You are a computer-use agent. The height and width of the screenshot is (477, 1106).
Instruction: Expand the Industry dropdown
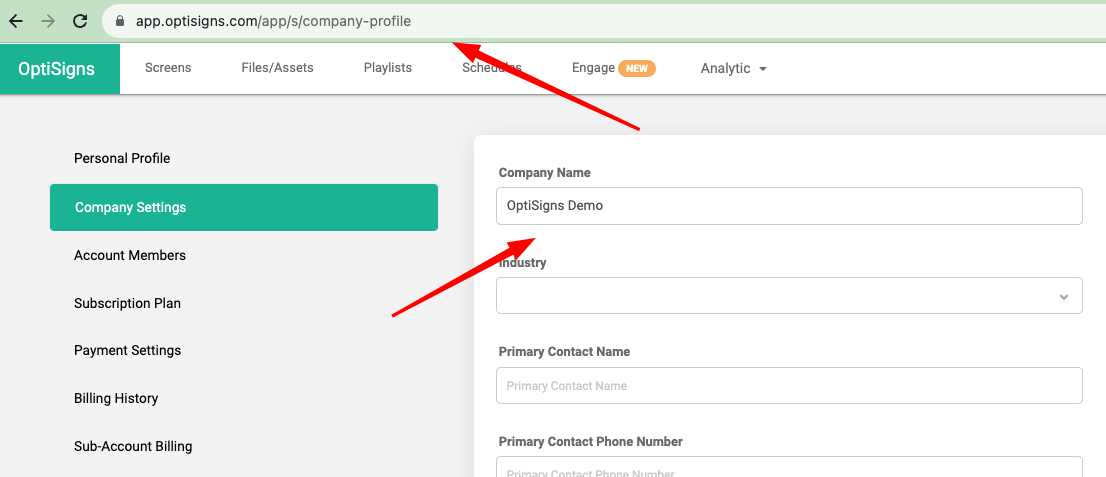789,296
